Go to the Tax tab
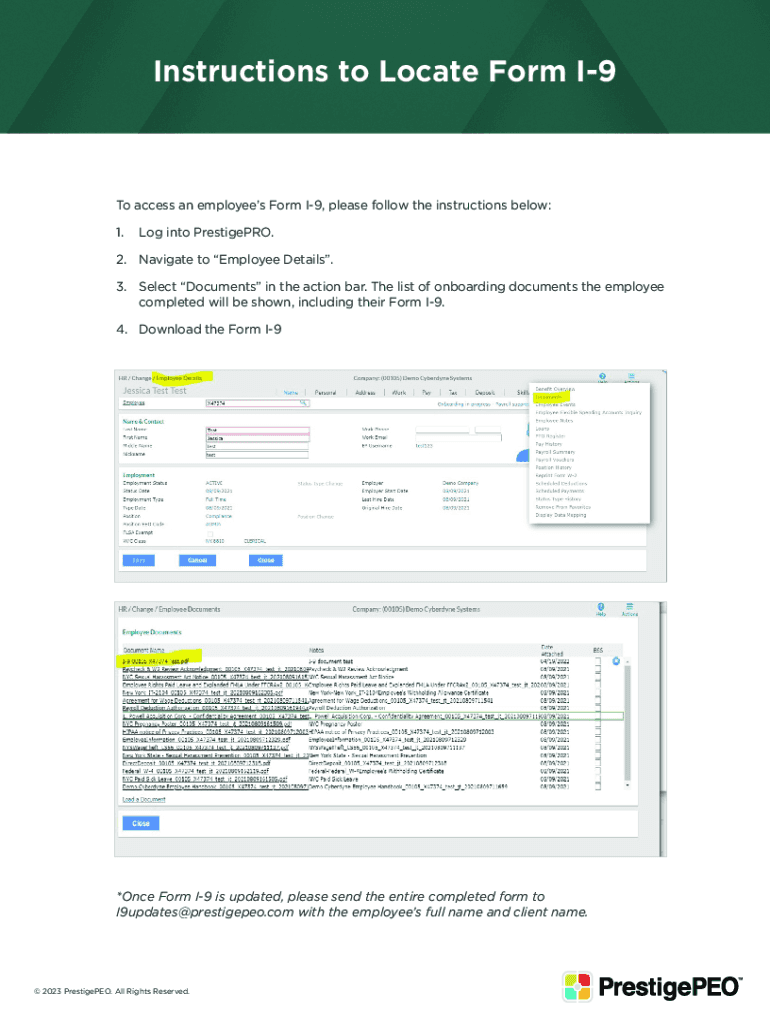This screenshot has width=770, height=1024. coord(454,392)
